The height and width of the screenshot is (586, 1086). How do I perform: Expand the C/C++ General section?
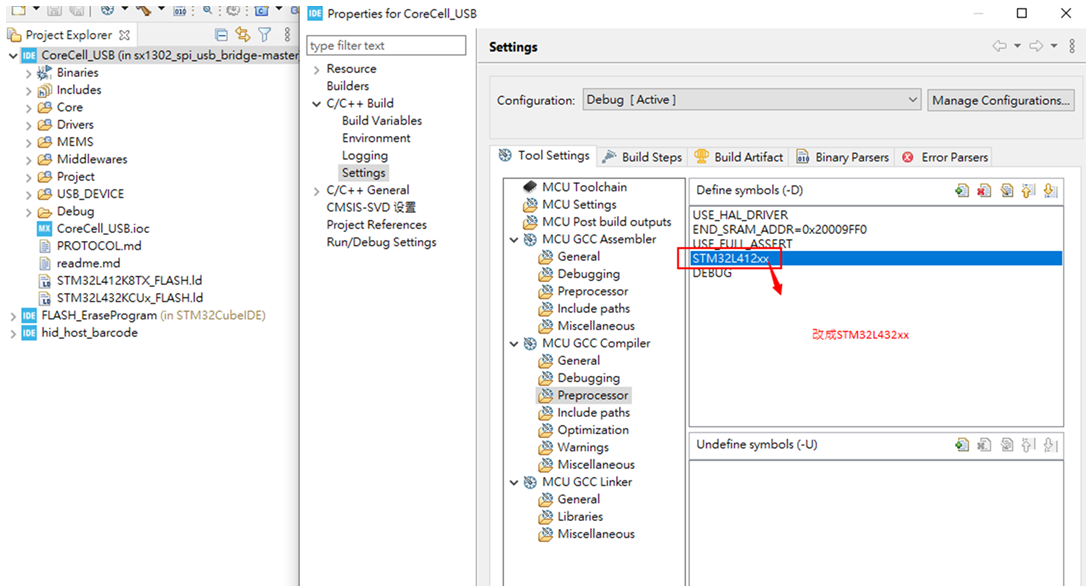click(317, 190)
